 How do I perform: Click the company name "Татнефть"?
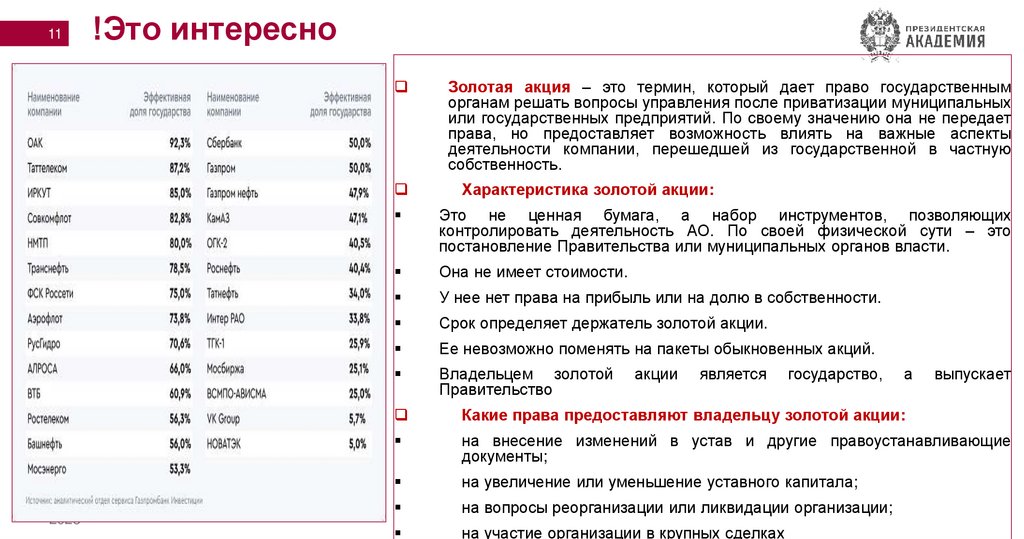point(223,293)
